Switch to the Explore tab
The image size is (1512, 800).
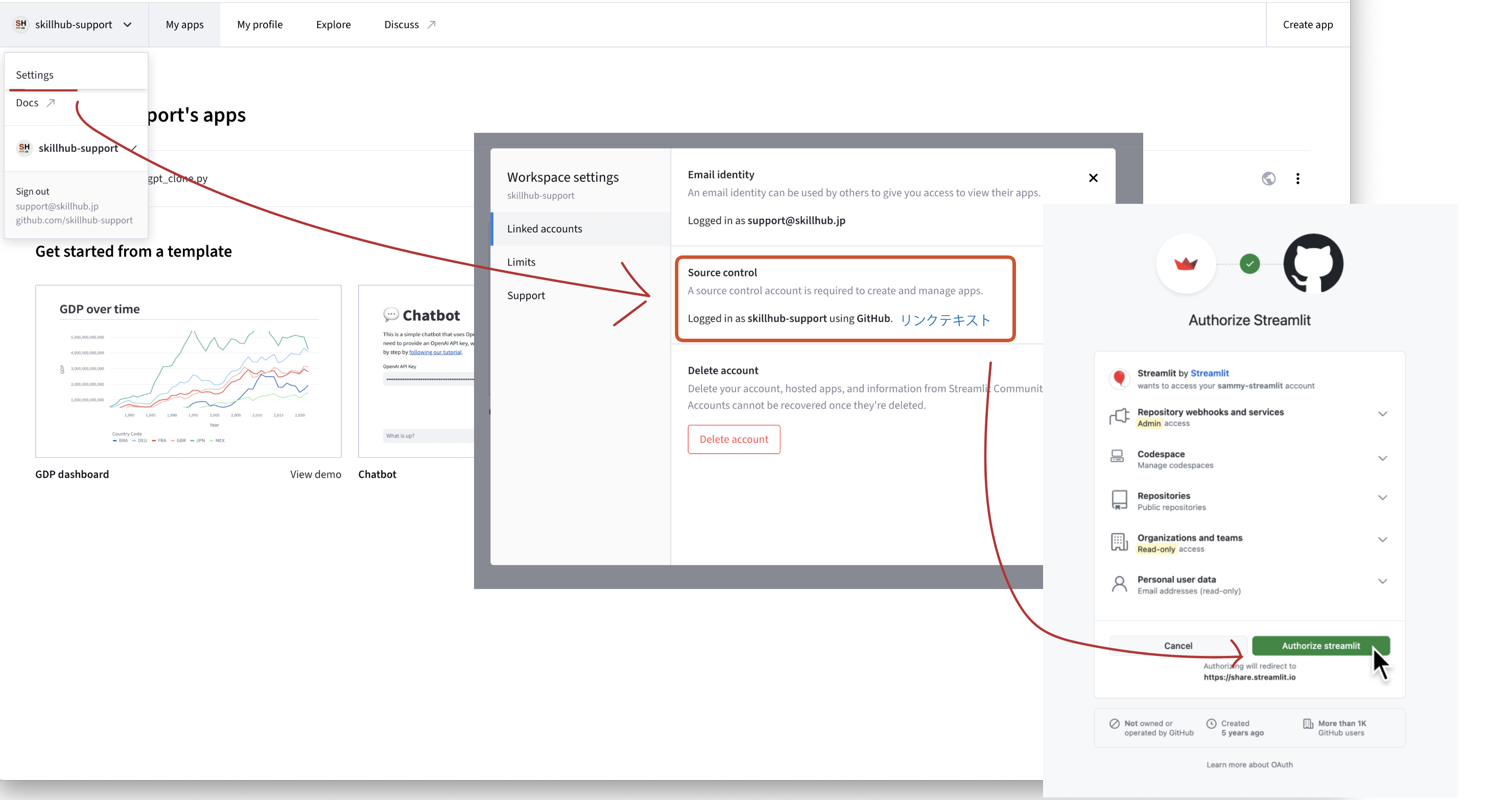333,25
